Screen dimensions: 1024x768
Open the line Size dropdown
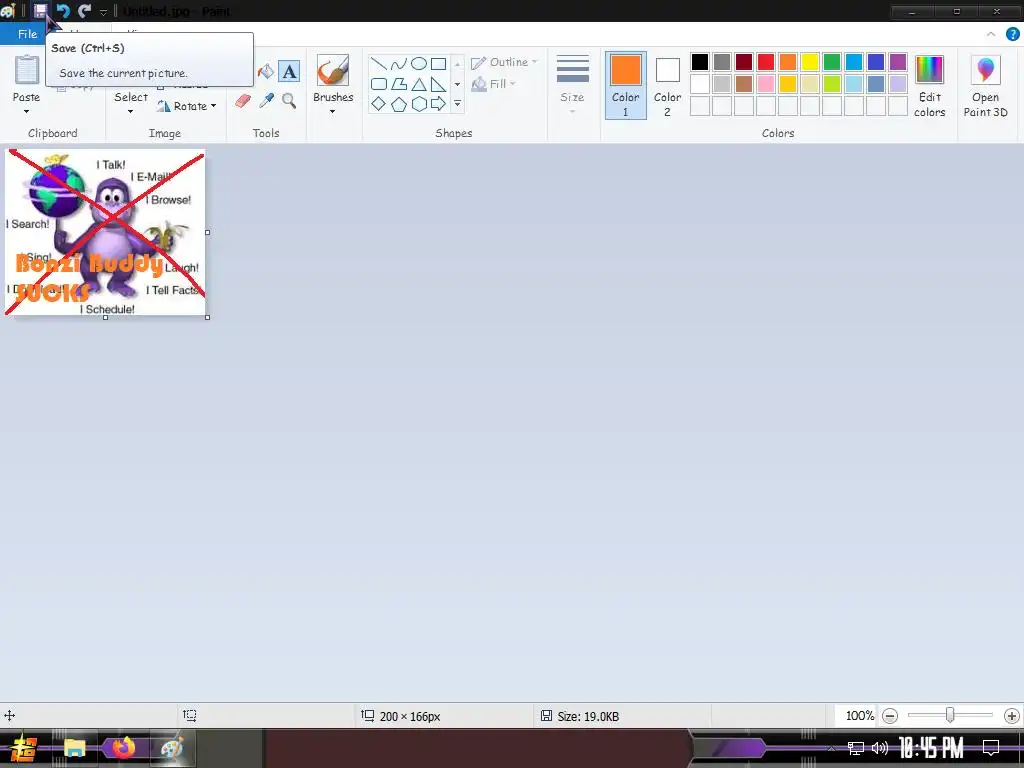point(572,85)
